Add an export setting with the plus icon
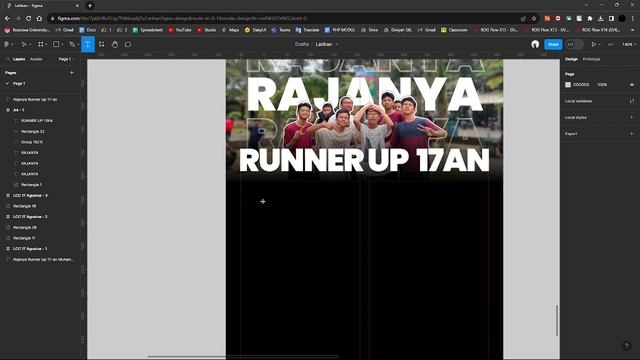The width and height of the screenshot is (640, 360). point(632,133)
